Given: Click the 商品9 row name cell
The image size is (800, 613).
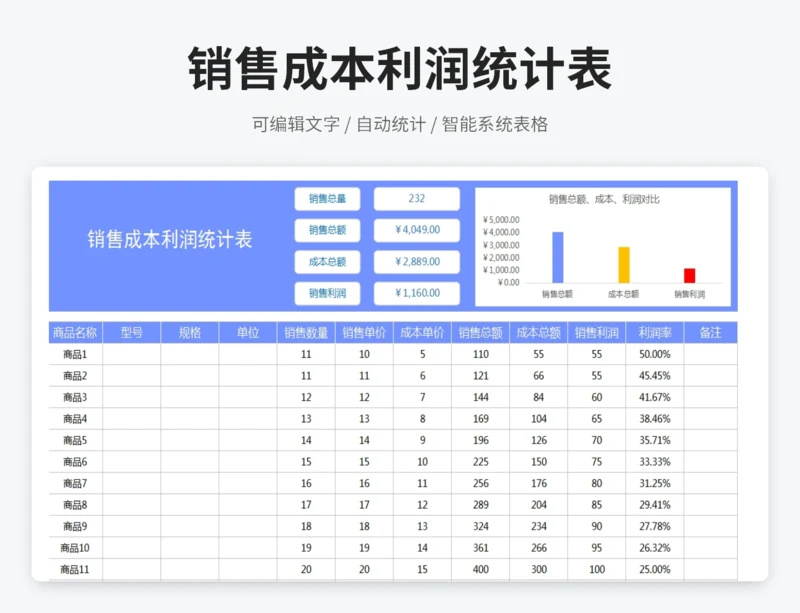Looking at the screenshot, I should point(76,526).
